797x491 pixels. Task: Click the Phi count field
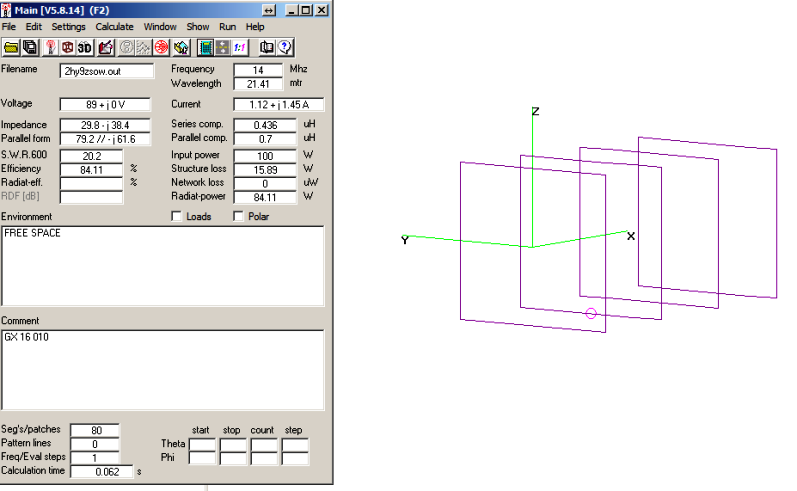coord(264,458)
